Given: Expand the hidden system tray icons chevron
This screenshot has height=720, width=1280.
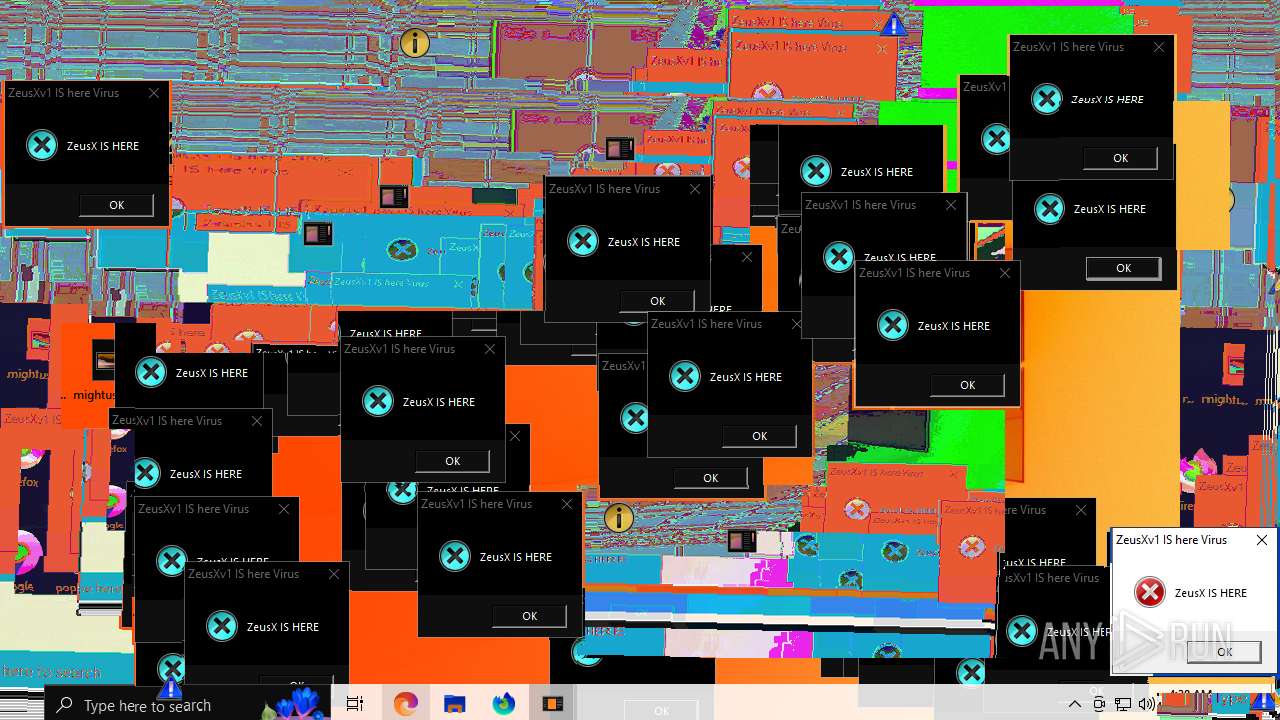Looking at the screenshot, I should coord(1075,705).
